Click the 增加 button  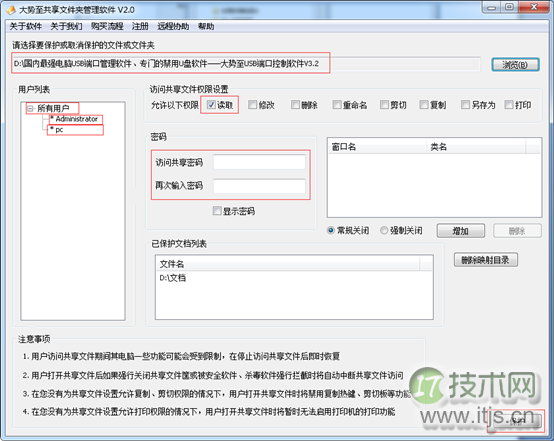pos(461,231)
